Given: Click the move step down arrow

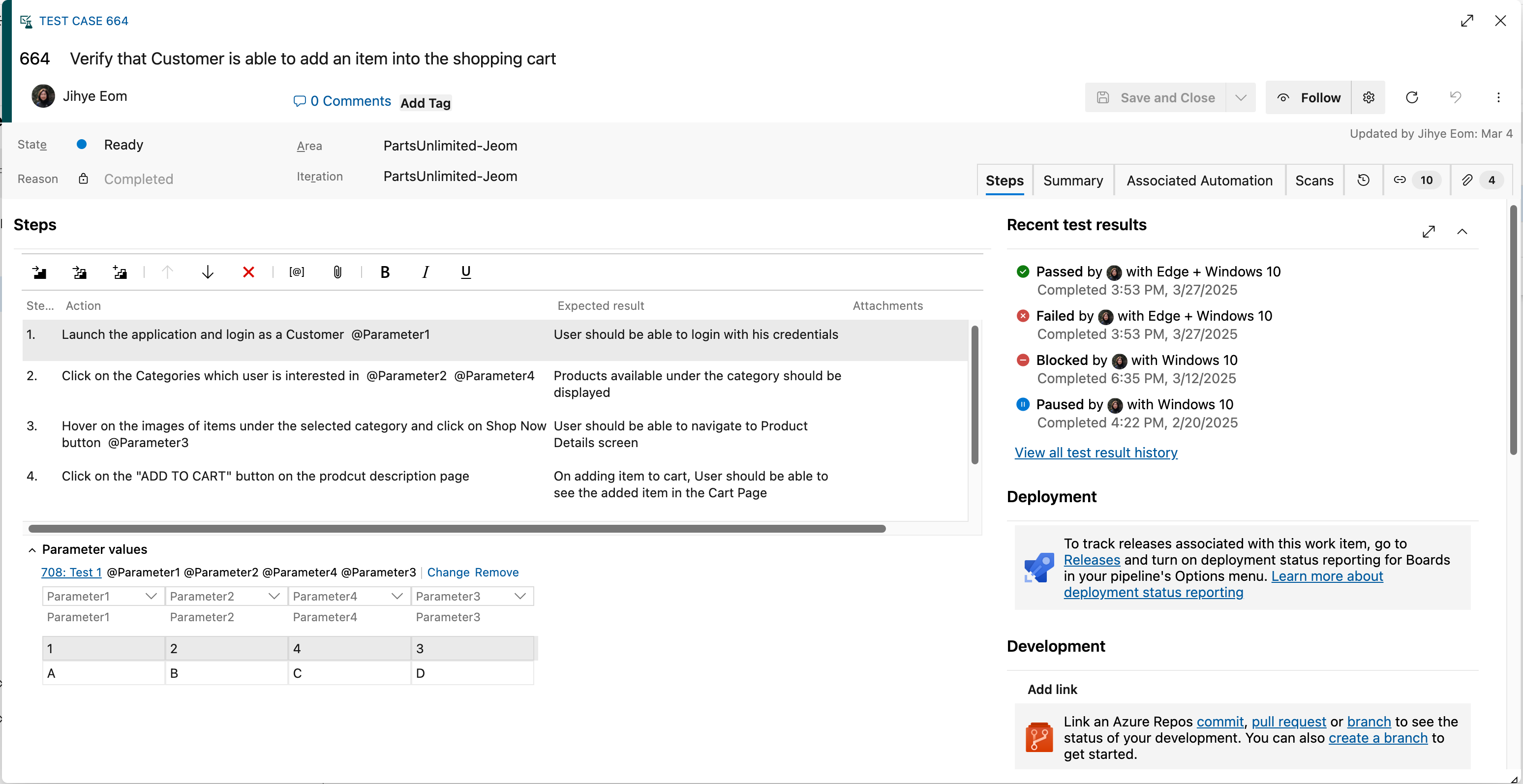Looking at the screenshot, I should point(208,272).
